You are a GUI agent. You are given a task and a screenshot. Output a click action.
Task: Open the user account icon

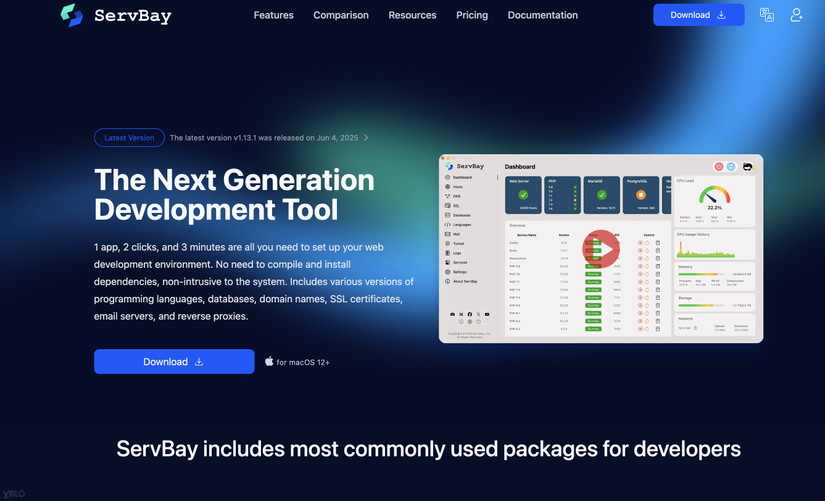pos(796,15)
